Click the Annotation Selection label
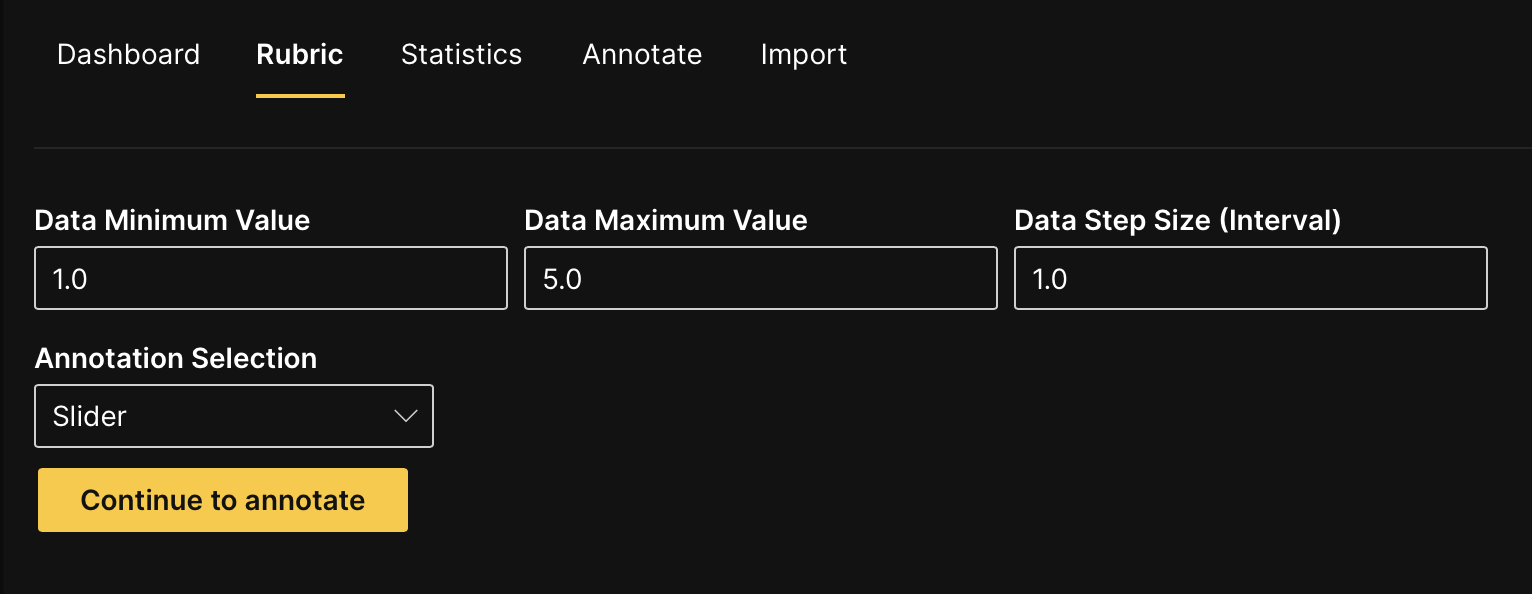Screen dimensions: 1532x594 tap(176, 358)
